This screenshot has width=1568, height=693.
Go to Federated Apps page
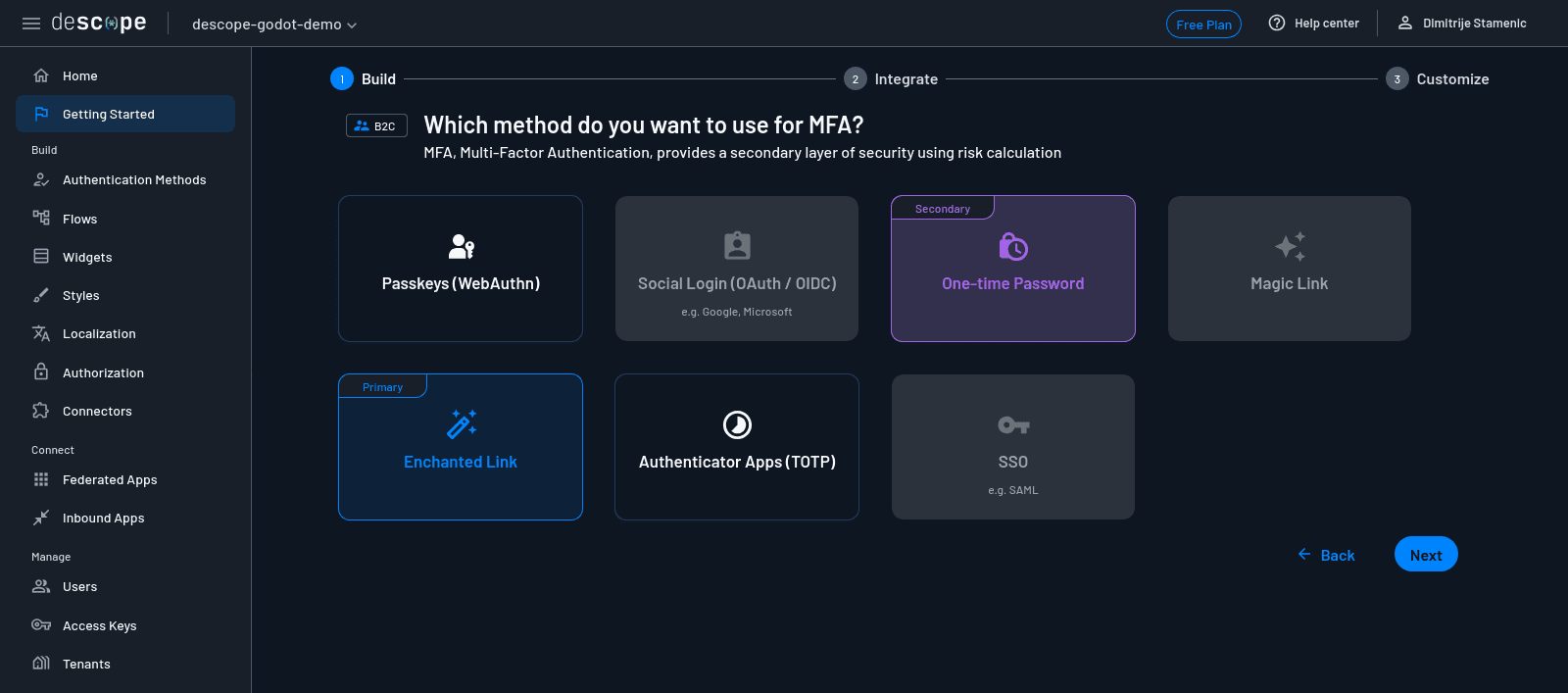110,480
